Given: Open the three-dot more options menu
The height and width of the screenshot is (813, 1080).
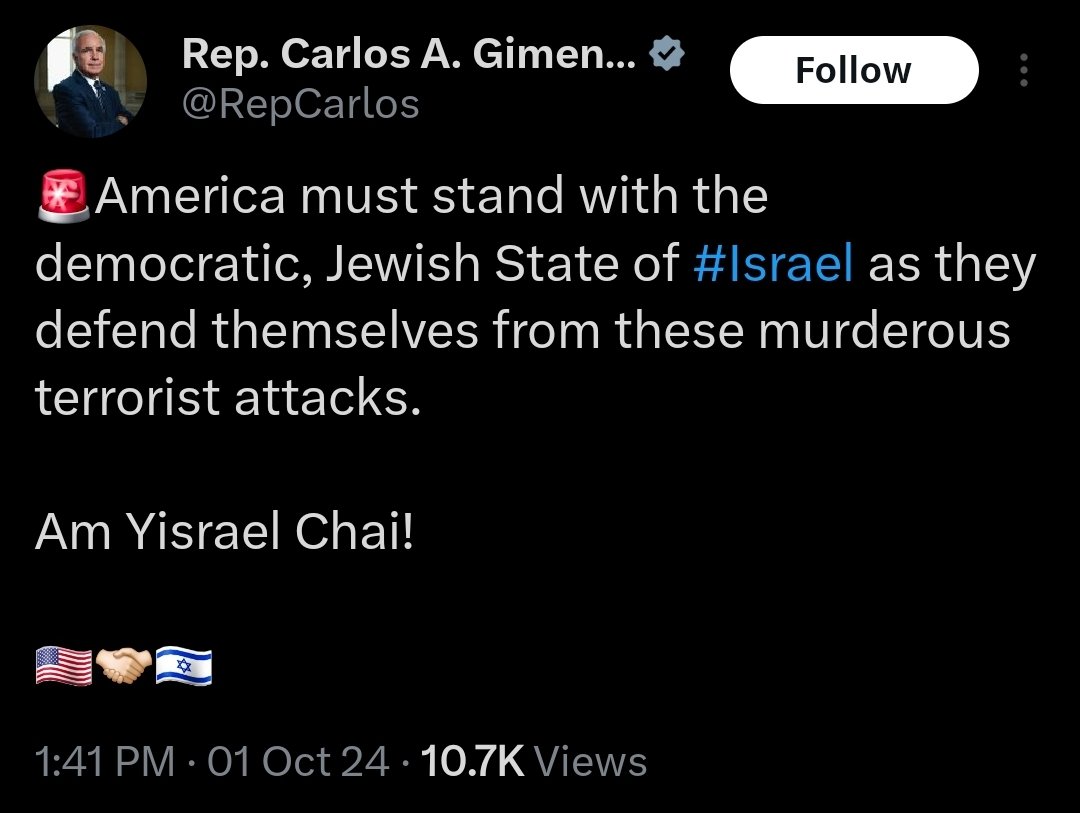Looking at the screenshot, I should tap(1023, 71).
